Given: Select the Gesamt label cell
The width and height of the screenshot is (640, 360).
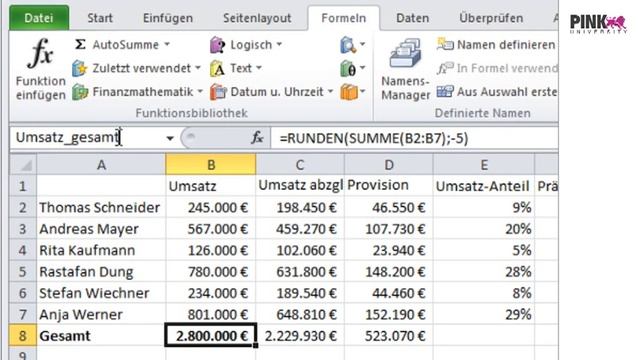Looking at the screenshot, I should point(101,336).
